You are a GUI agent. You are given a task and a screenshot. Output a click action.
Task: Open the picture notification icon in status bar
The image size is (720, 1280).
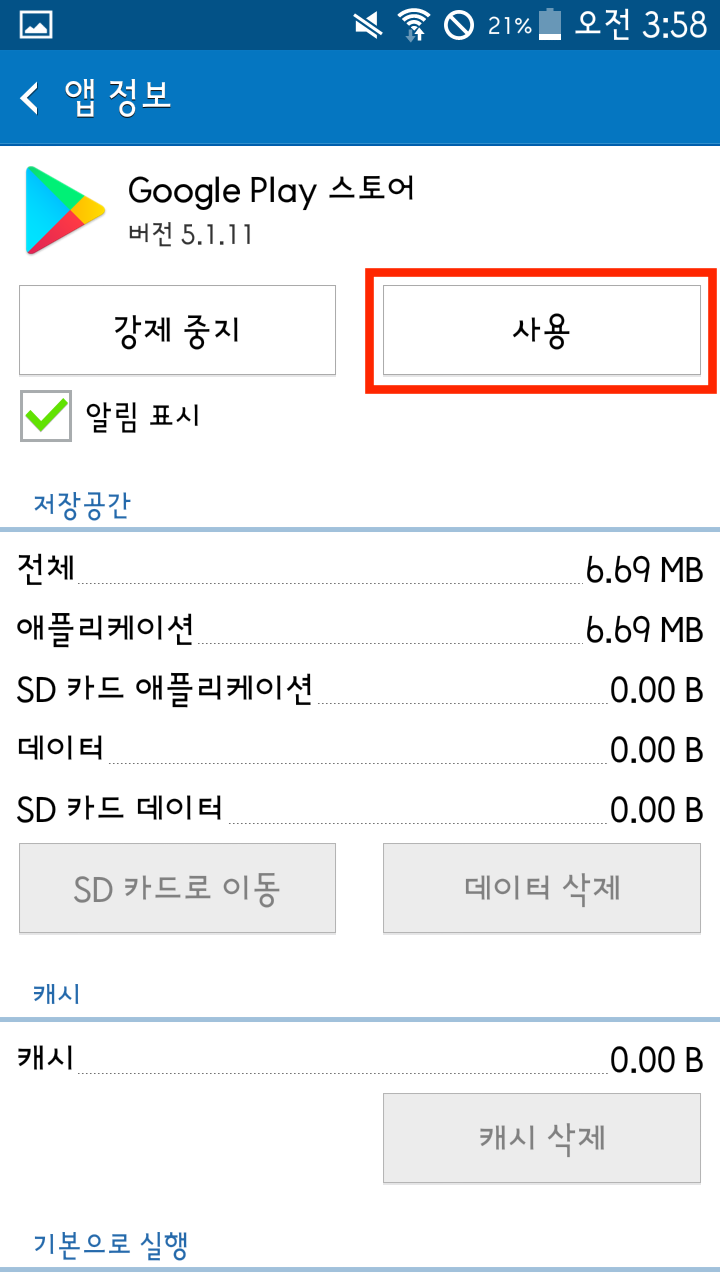[35, 25]
